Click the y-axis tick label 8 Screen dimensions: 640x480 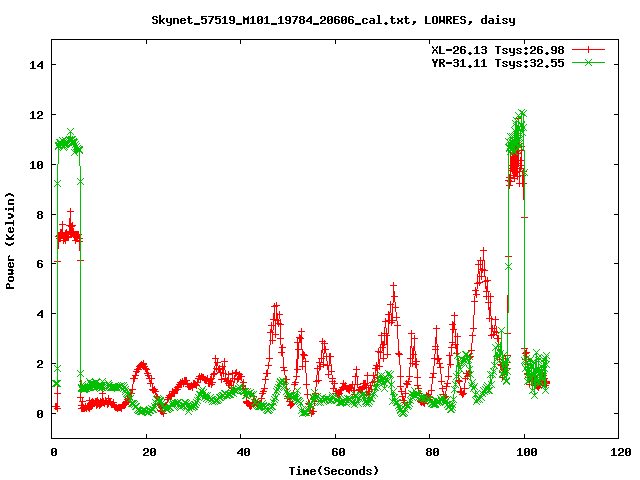(40, 215)
